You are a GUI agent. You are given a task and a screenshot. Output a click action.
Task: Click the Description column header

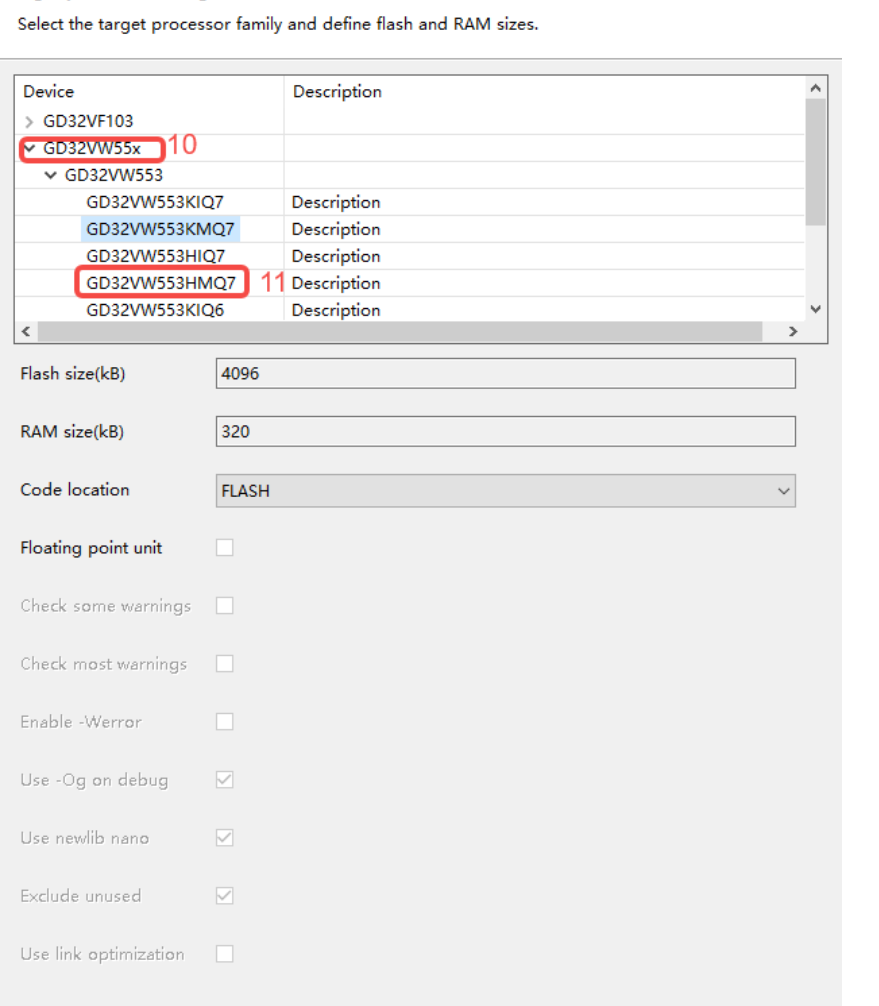pos(337,92)
